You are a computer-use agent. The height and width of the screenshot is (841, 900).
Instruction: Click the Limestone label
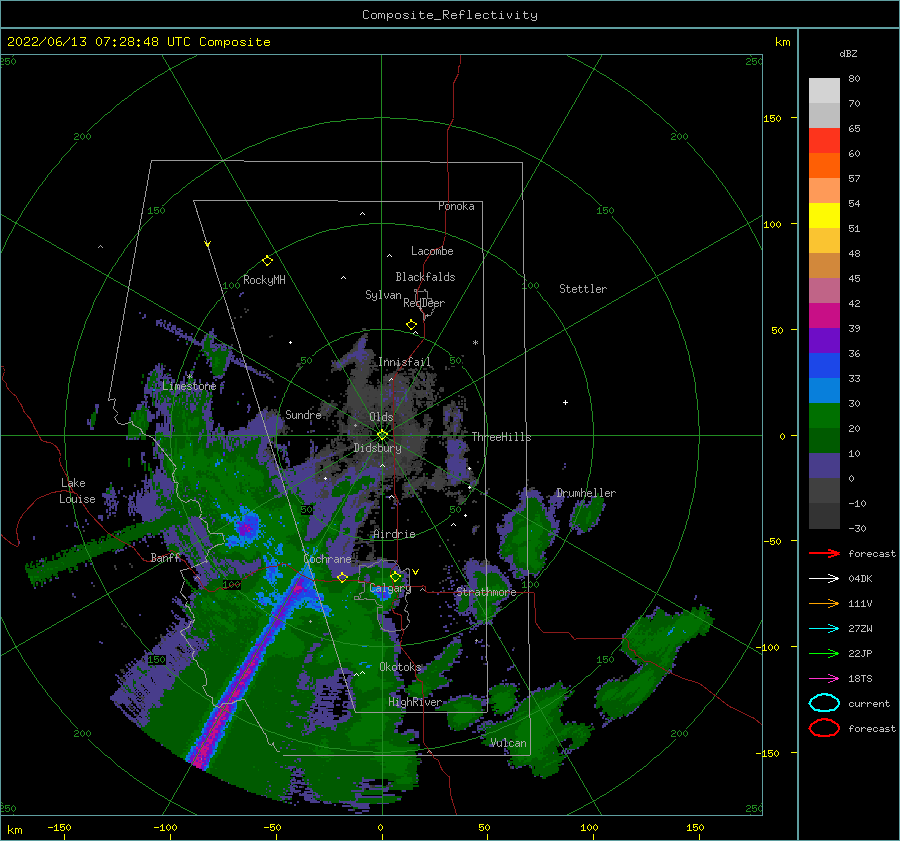pyautogui.click(x=189, y=386)
